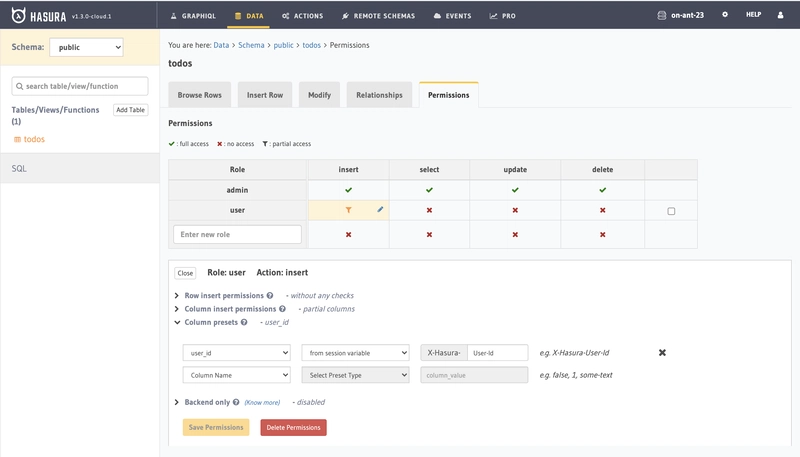Open the user_id column dropdown
The width and height of the screenshot is (800, 457).
click(x=237, y=352)
